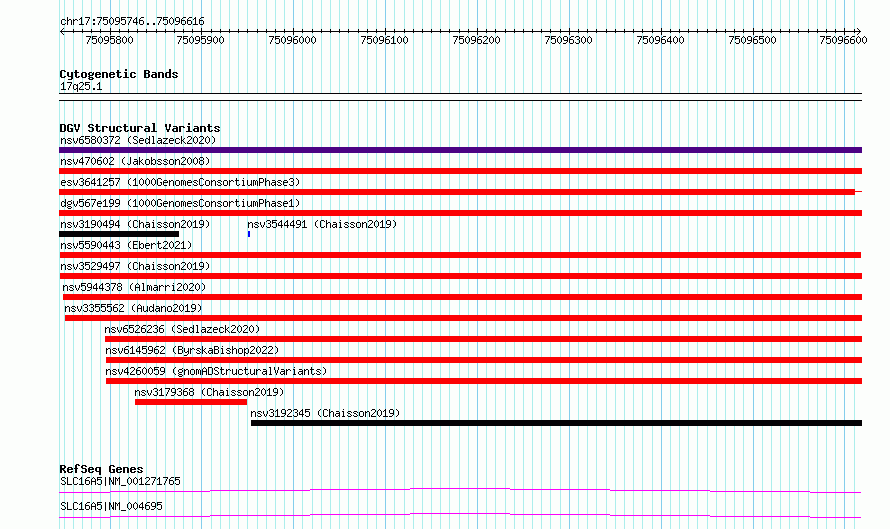Open nsv3192345 (Chaisson2019) variant label

tap(325, 413)
